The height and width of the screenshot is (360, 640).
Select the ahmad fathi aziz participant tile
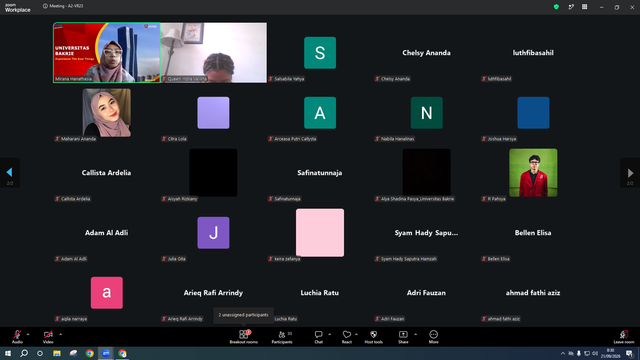click(x=533, y=293)
